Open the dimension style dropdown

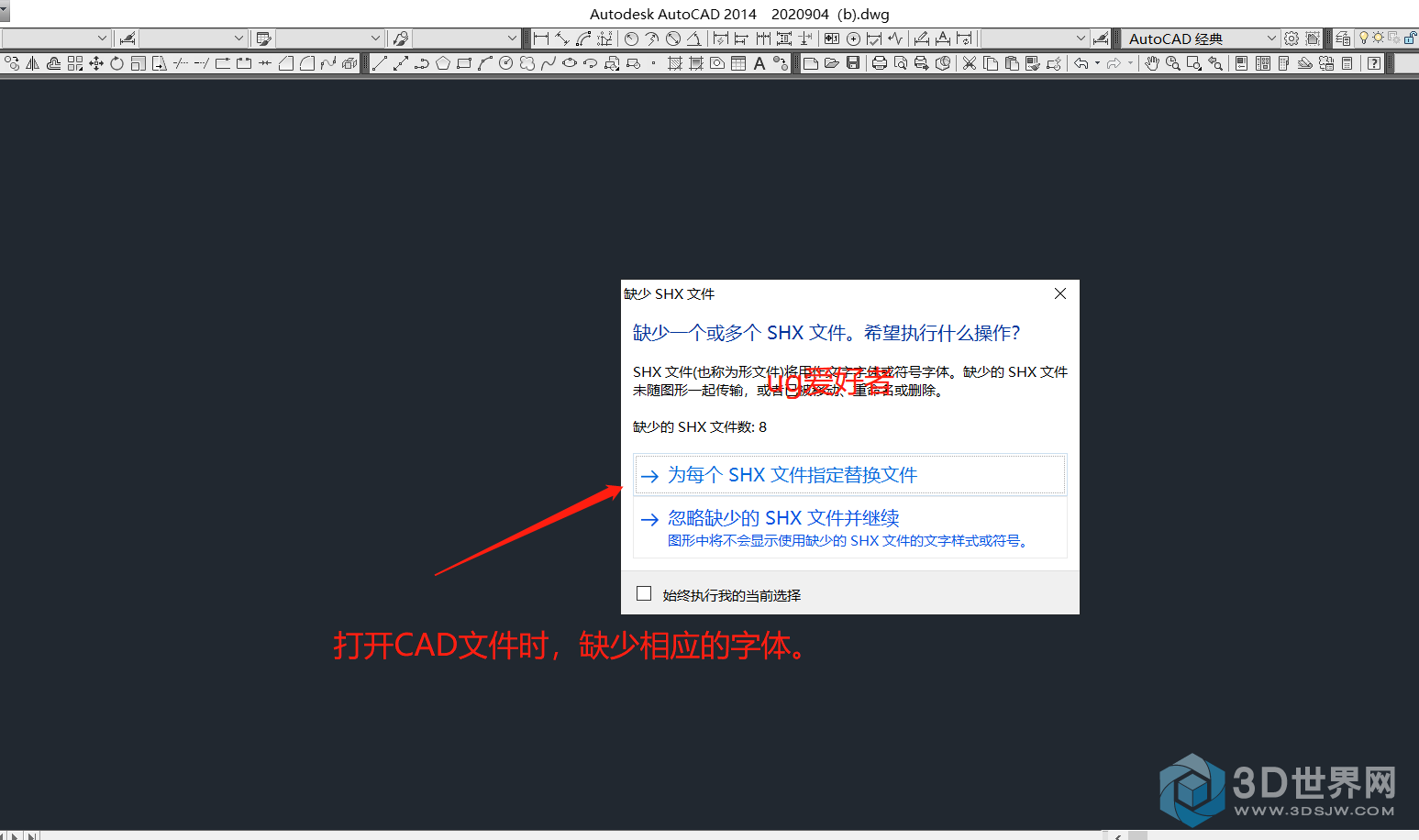click(x=193, y=39)
